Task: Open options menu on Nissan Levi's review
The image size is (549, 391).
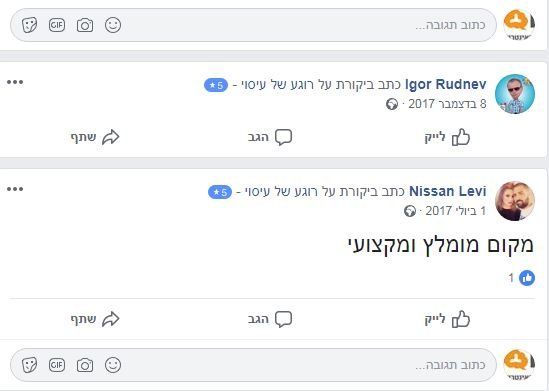Action: (15, 189)
